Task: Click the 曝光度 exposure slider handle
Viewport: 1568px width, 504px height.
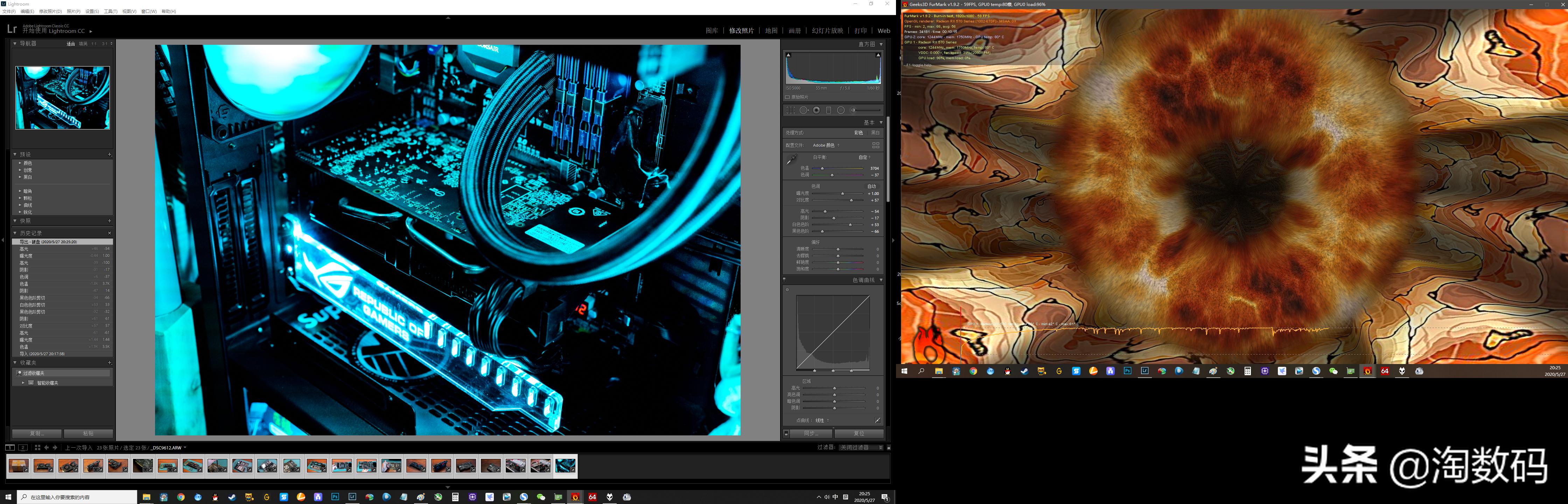Action: click(x=842, y=194)
